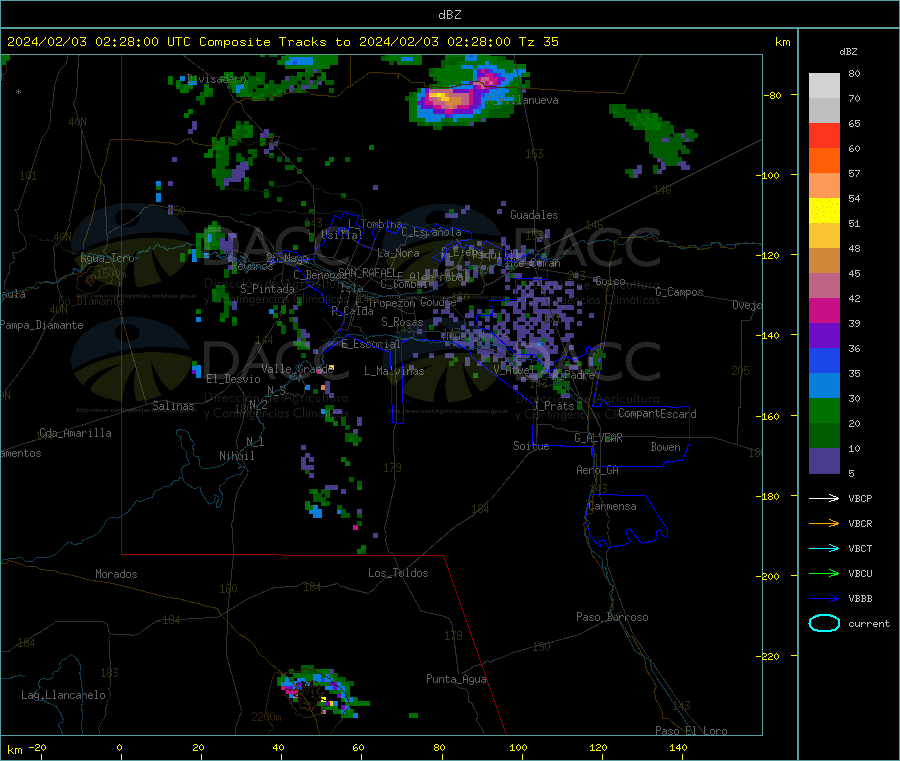Click the green VBCU arrow legend icon

[824, 573]
